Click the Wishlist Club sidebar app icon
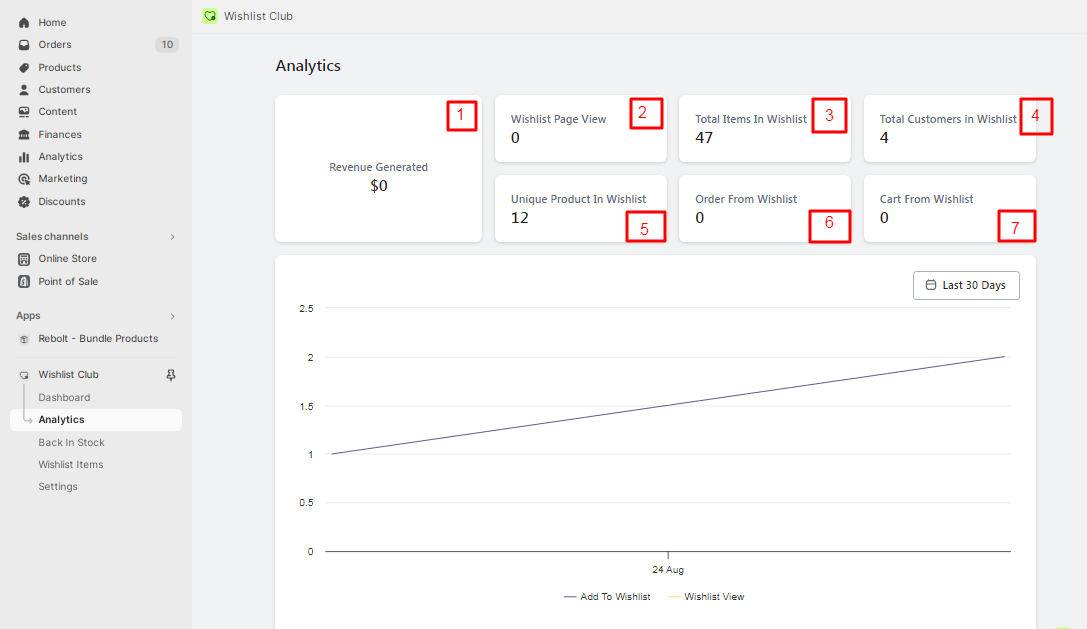The width and height of the screenshot is (1087, 629). coord(24,375)
